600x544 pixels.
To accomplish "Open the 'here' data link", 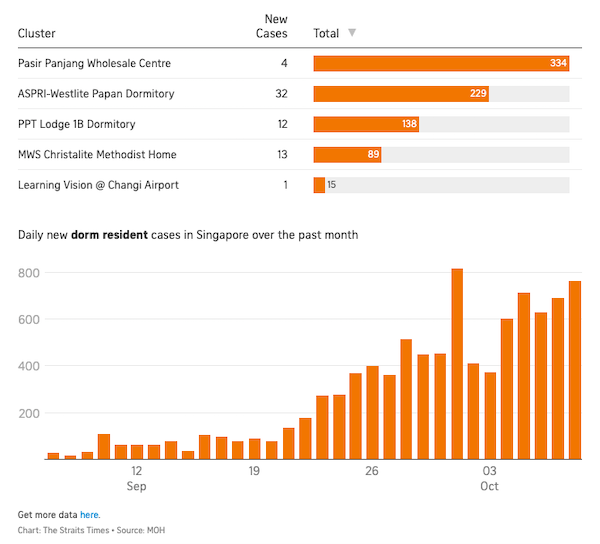I will click(90, 514).
